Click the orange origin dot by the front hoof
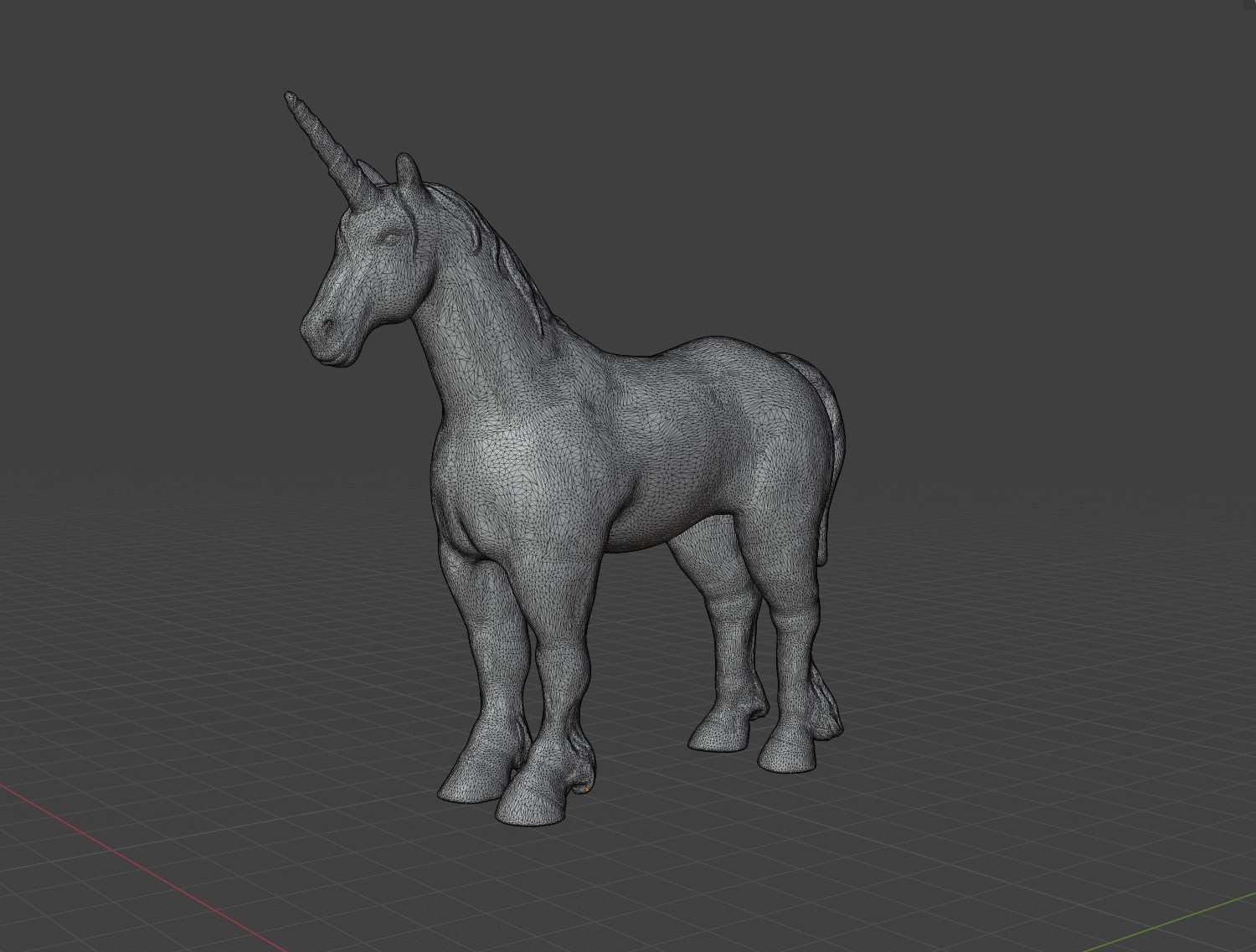Image resolution: width=1256 pixels, height=952 pixels. coord(588,788)
